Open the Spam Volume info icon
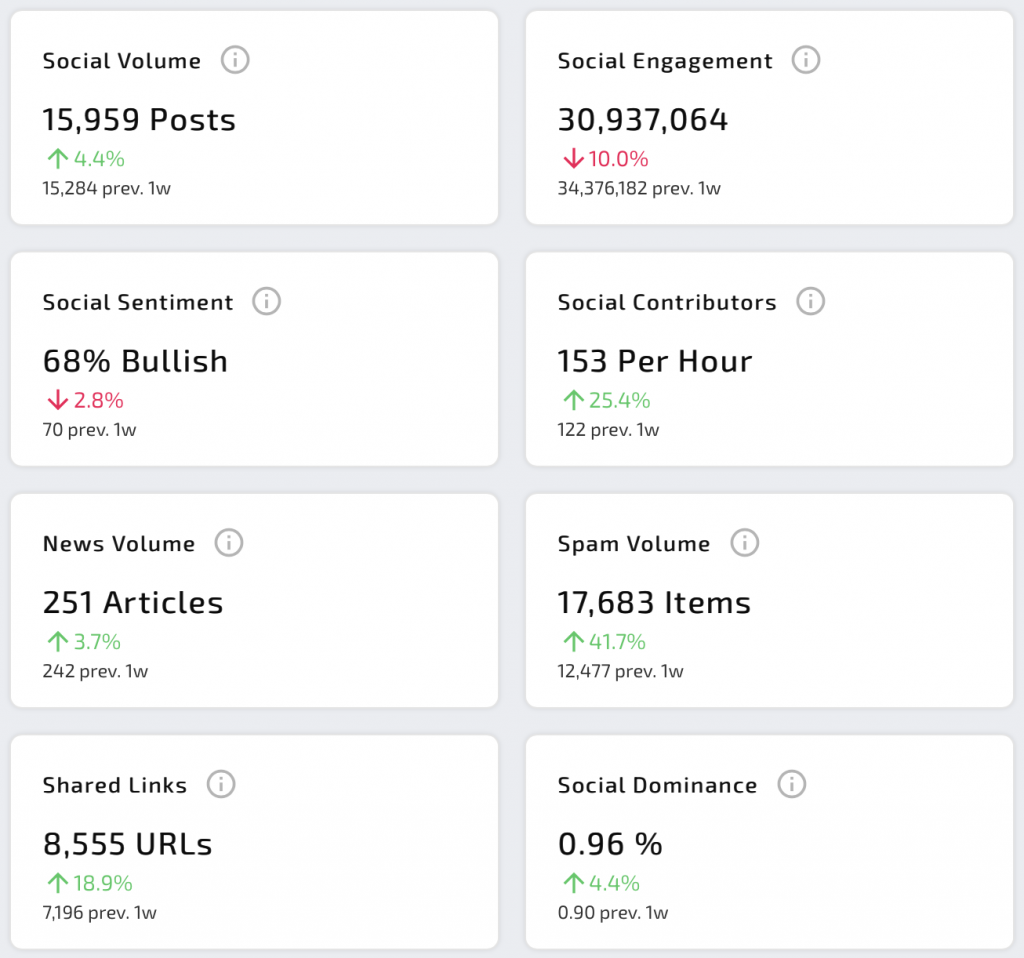The image size is (1024, 958). pos(744,543)
